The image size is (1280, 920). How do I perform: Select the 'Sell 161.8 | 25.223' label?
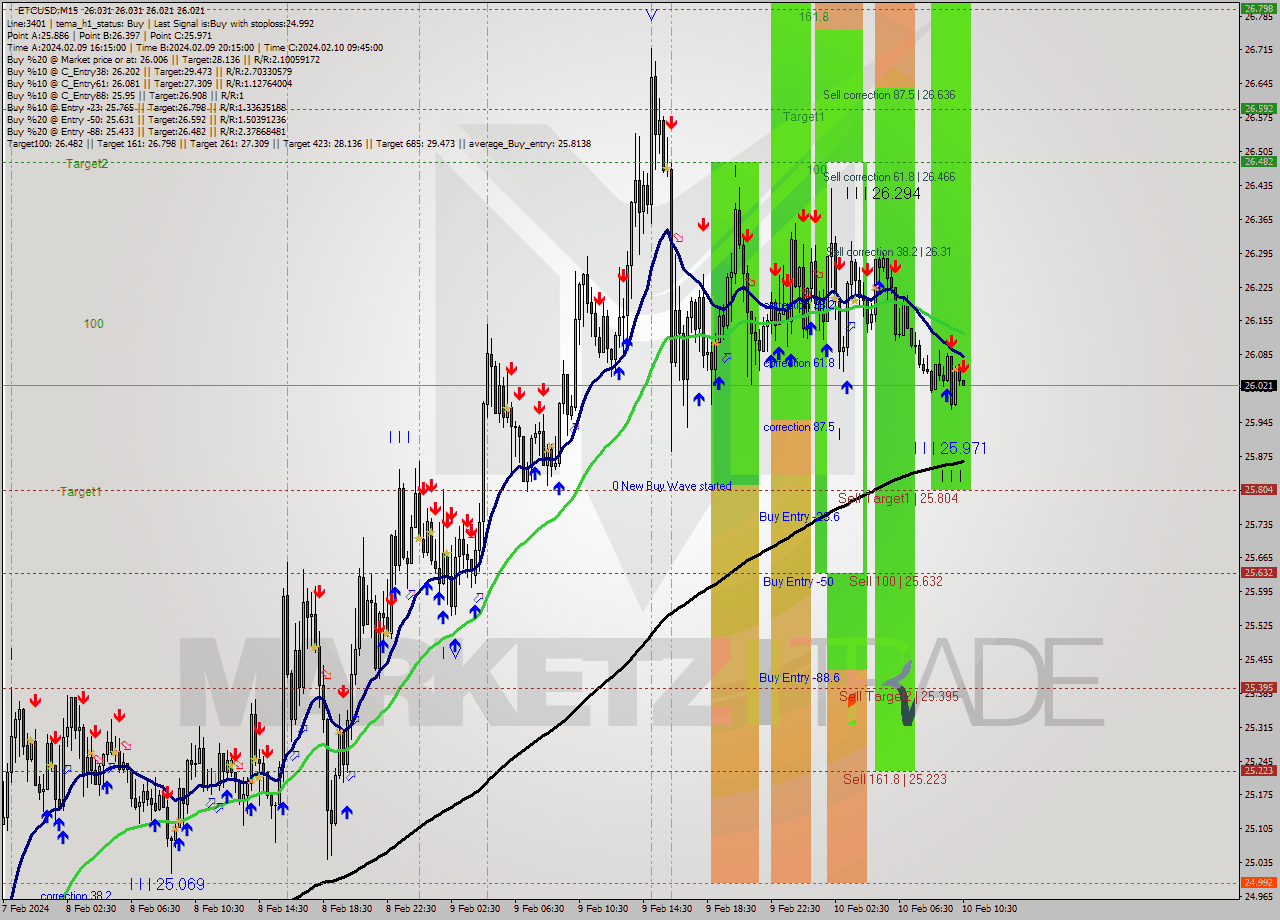pos(894,779)
